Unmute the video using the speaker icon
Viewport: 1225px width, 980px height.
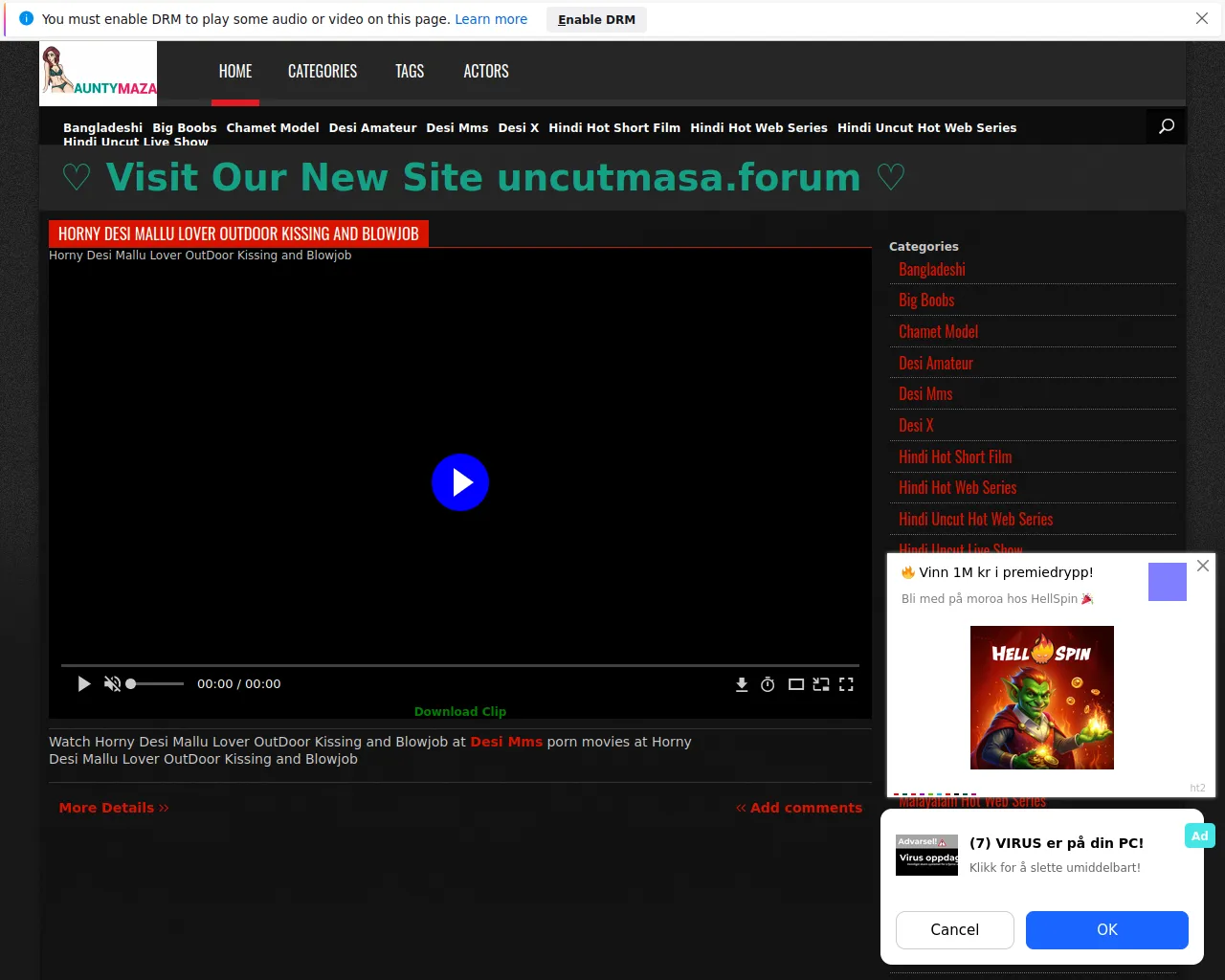pos(112,684)
